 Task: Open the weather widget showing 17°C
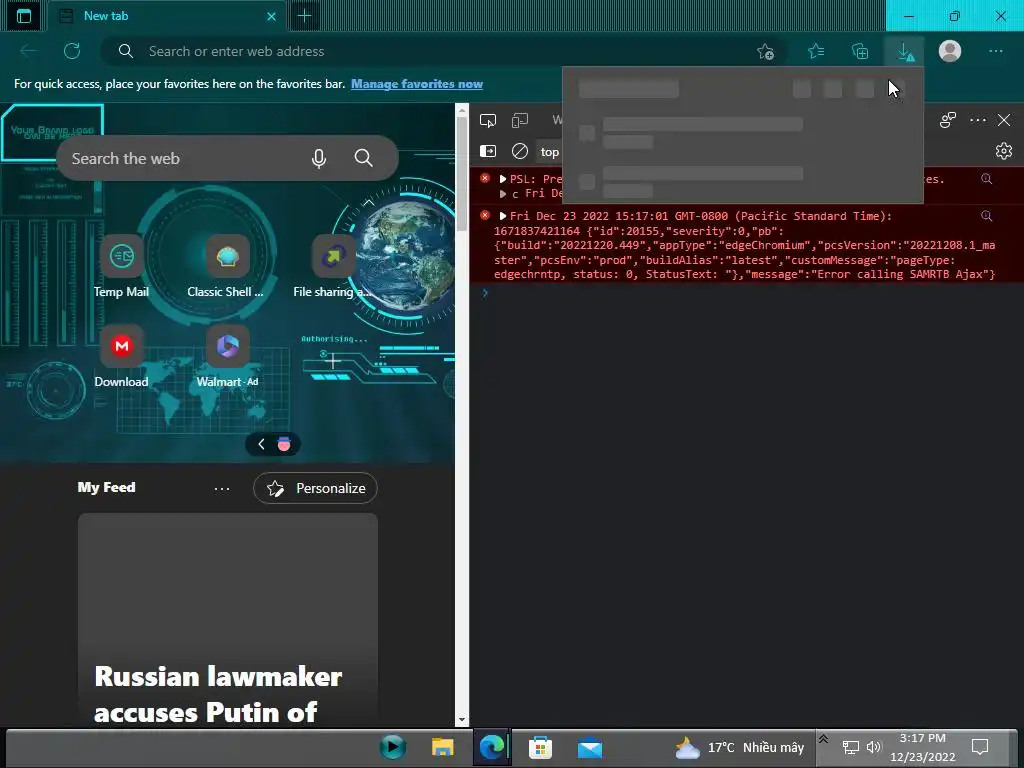click(x=740, y=747)
